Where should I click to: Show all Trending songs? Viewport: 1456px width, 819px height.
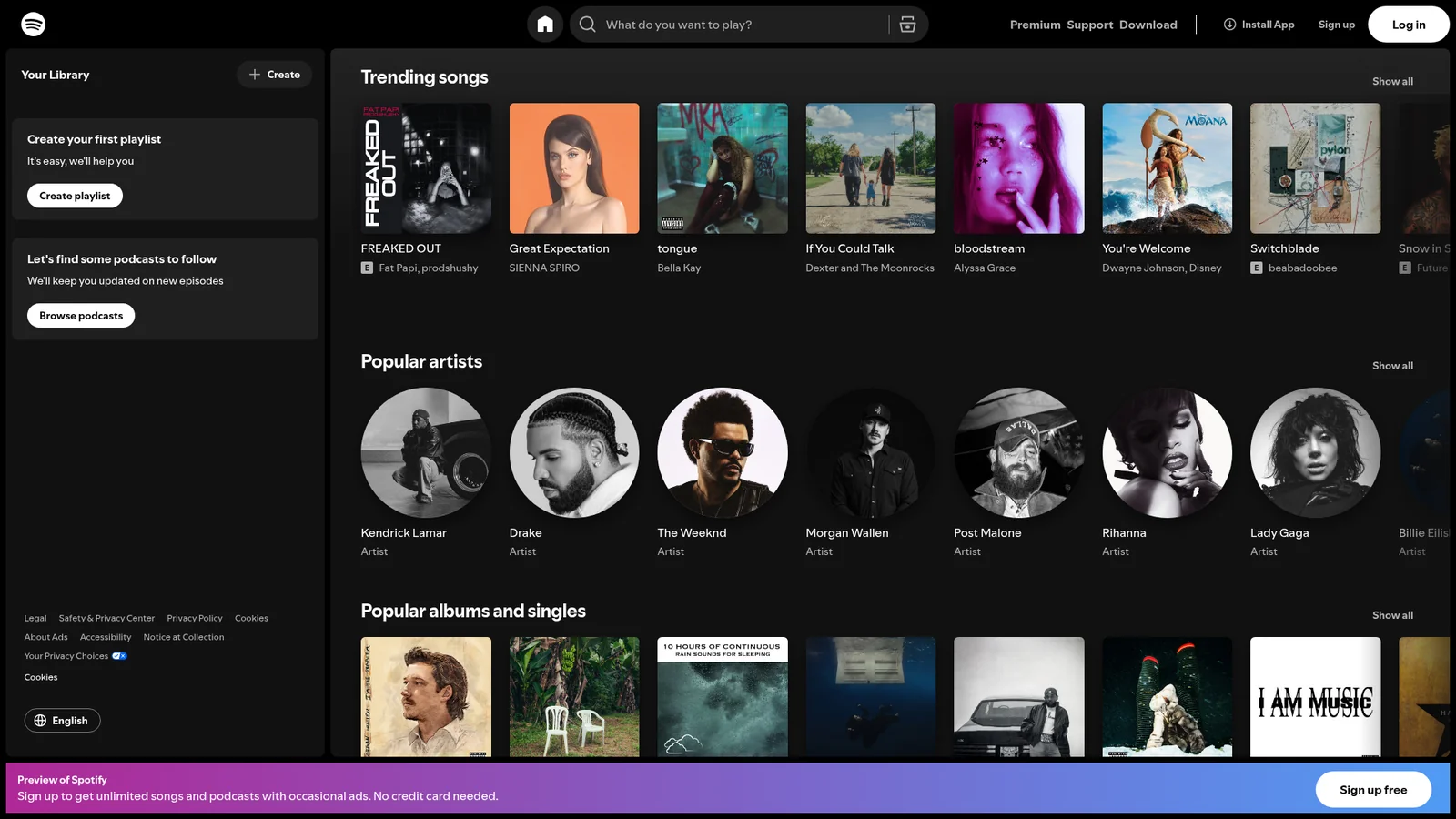[x=1392, y=82]
